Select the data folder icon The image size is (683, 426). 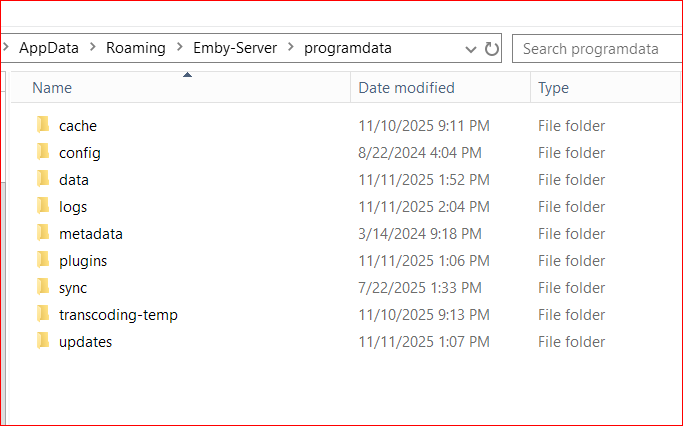click(42, 179)
